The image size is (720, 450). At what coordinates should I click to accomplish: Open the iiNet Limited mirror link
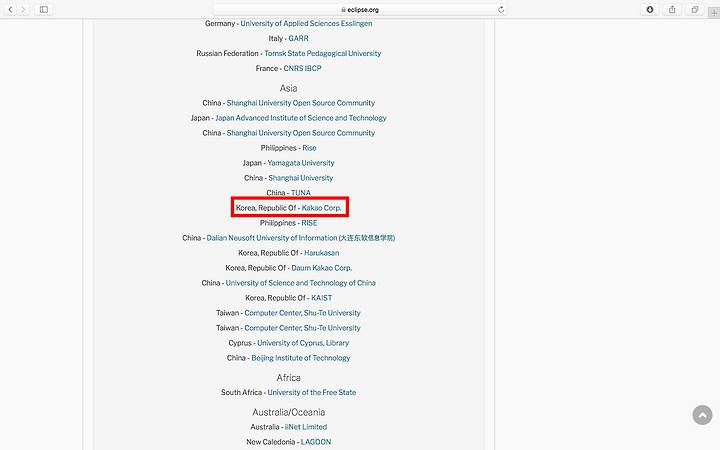(x=306, y=427)
